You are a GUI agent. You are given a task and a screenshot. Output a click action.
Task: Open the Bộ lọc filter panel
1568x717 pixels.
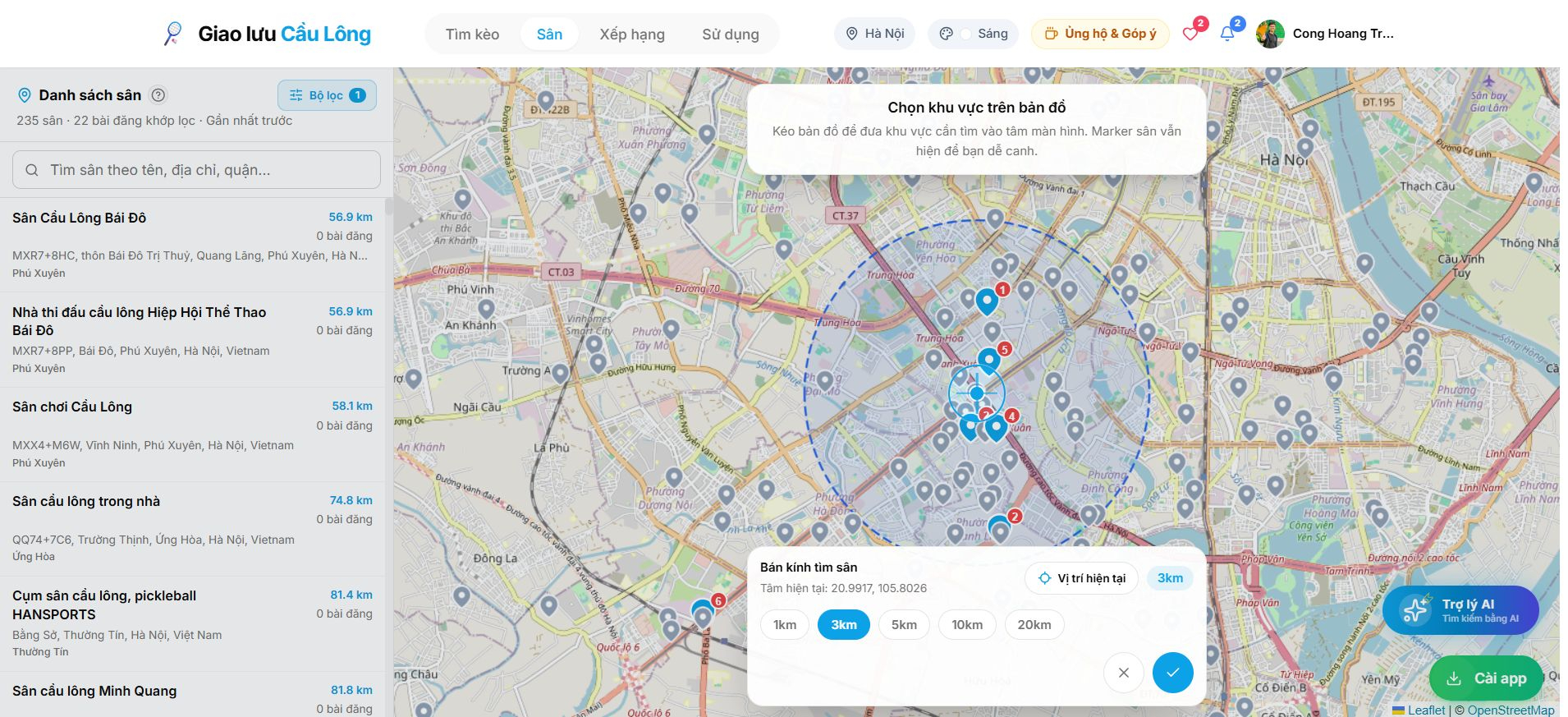click(327, 95)
